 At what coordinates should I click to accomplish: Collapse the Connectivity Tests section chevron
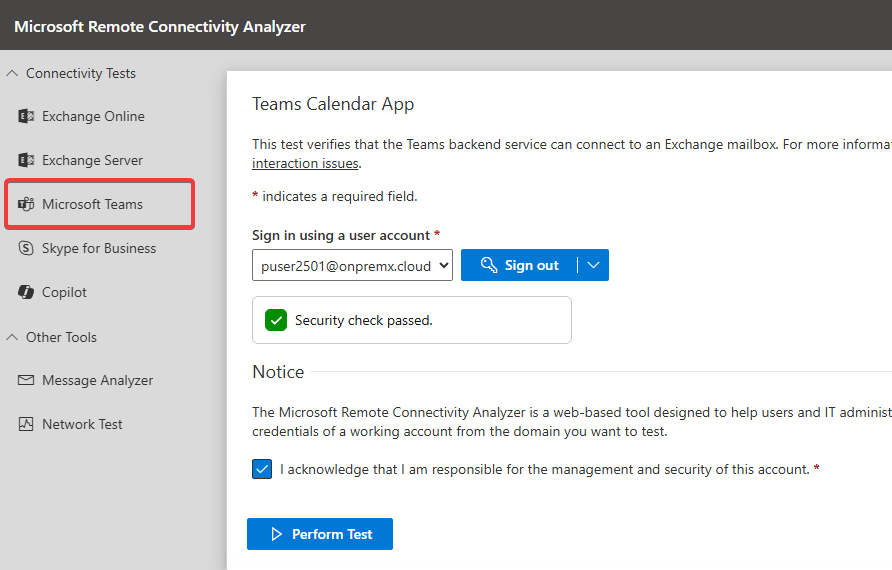[x=12, y=73]
